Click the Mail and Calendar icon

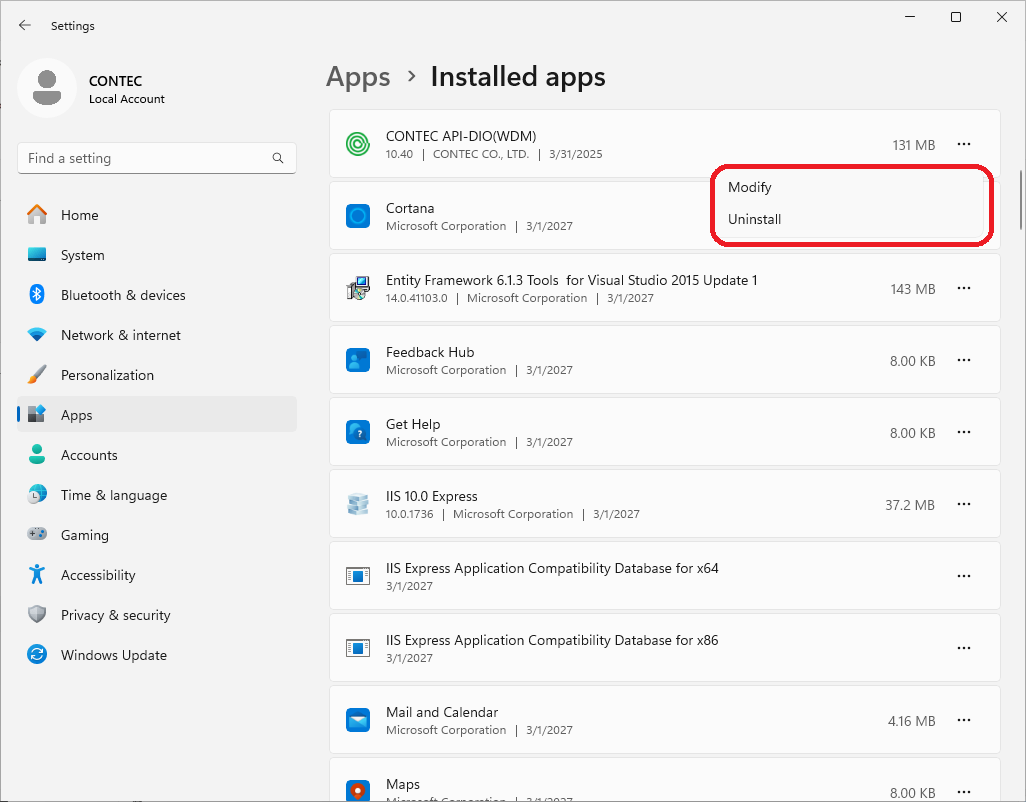coord(358,720)
